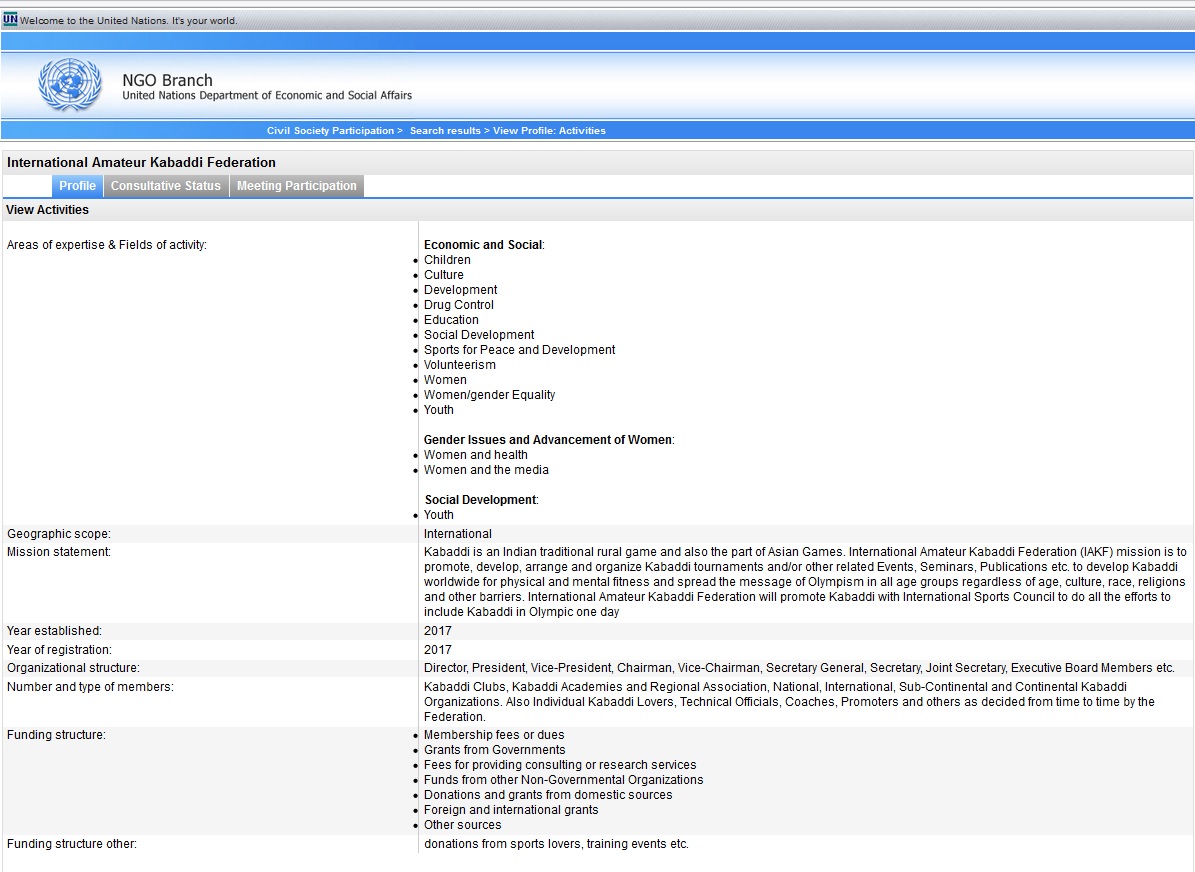Click the Welcome to the United Nations text

[128, 21]
